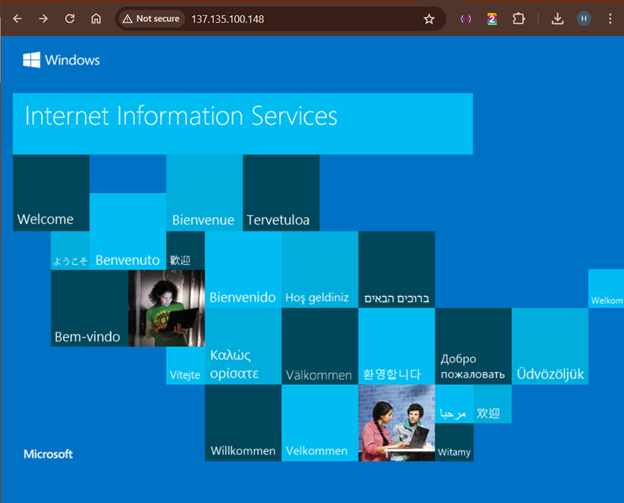The height and width of the screenshot is (503, 624).
Task: Click the Tervetuloa tile
Action: (x=281, y=193)
